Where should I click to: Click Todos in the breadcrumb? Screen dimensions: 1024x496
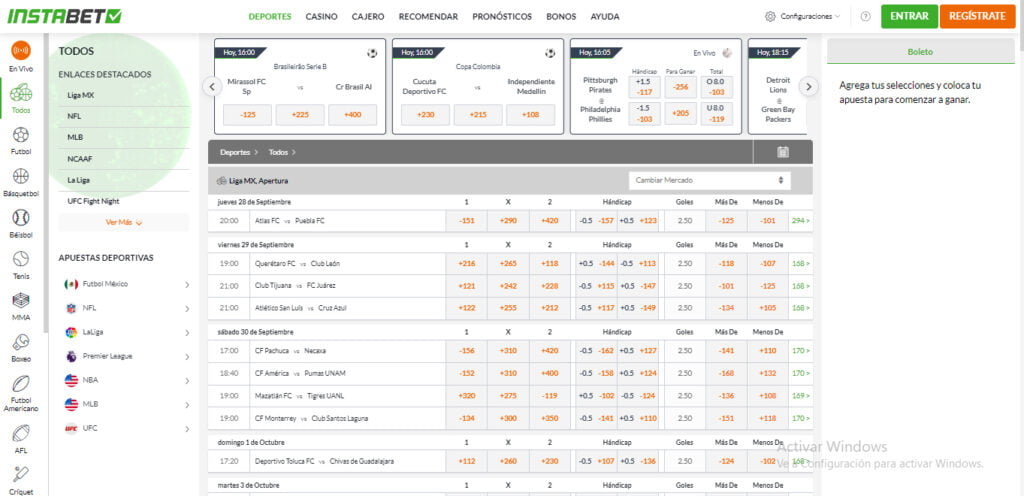(x=278, y=152)
